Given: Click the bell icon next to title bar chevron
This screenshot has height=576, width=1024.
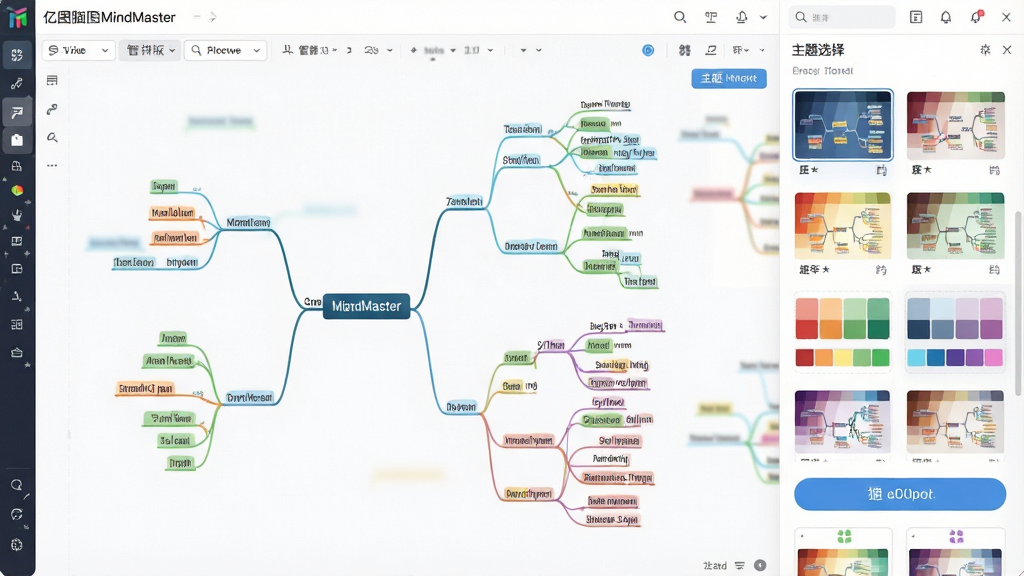Looking at the screenshot, I should (x=742, y=18).
